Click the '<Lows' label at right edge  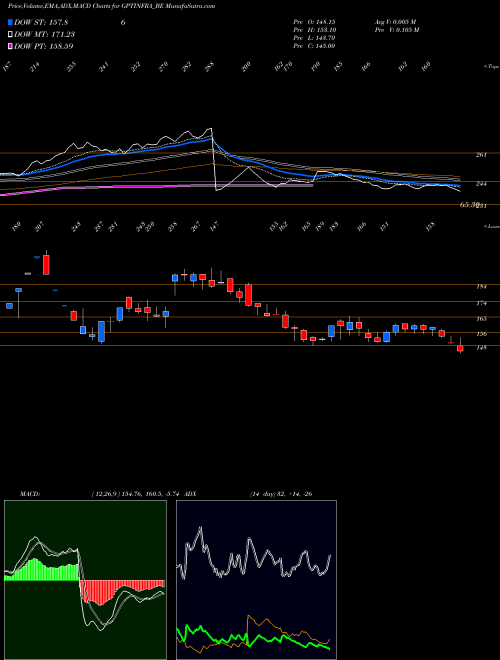point(492,226)
